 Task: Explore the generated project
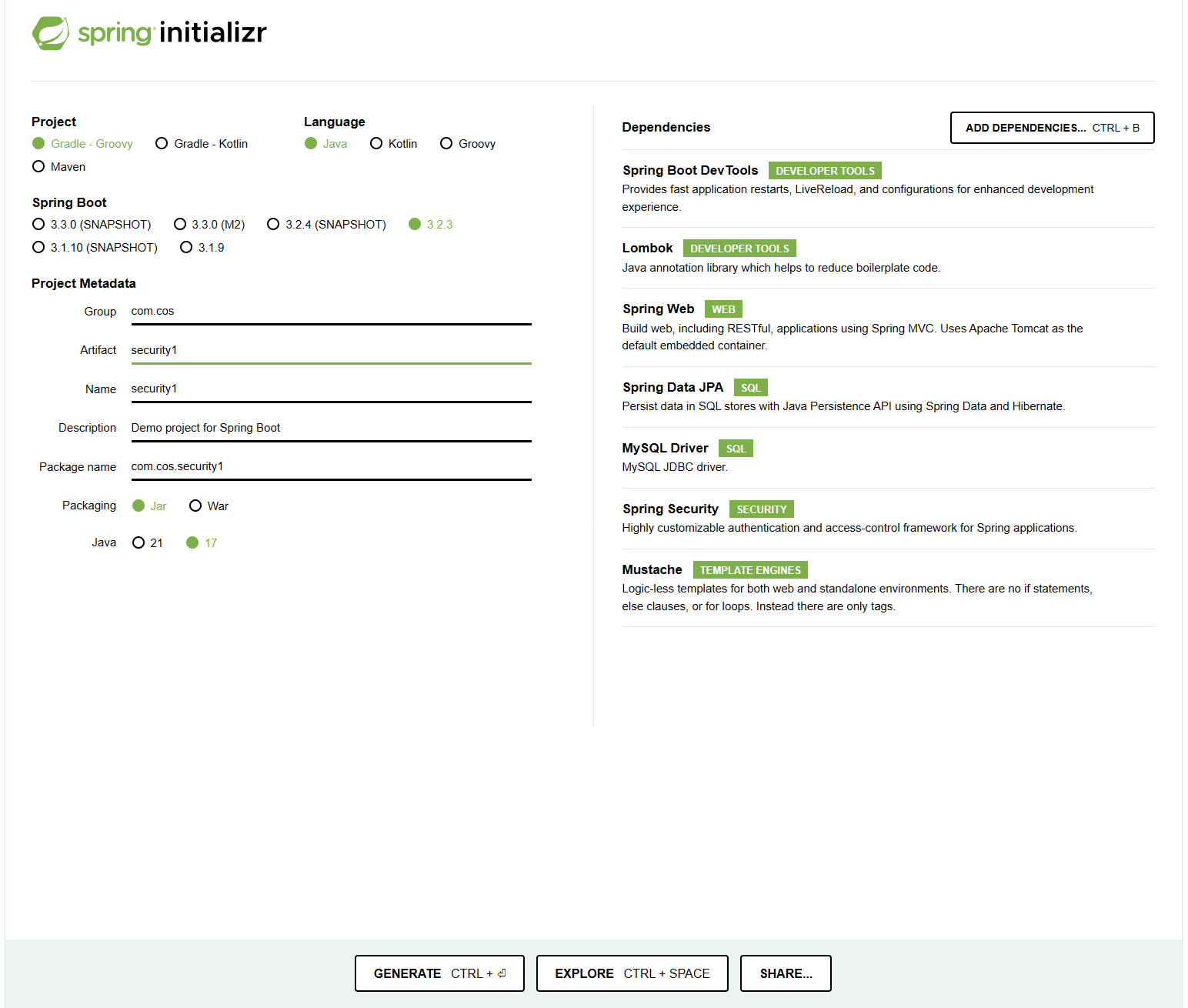(x=632, y=973)
